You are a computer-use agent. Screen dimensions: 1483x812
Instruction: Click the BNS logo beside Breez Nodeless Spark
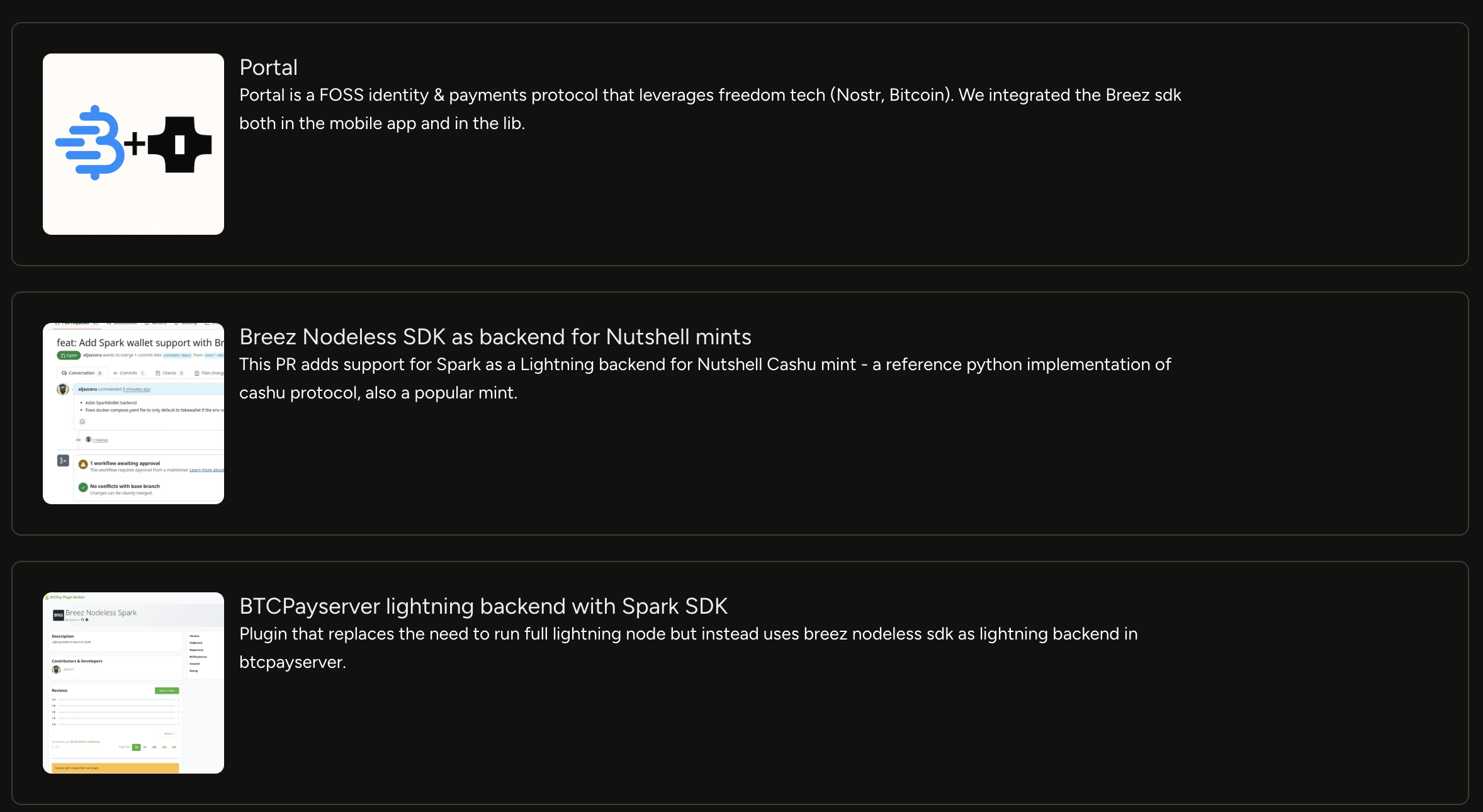click(x=58, y=615)
